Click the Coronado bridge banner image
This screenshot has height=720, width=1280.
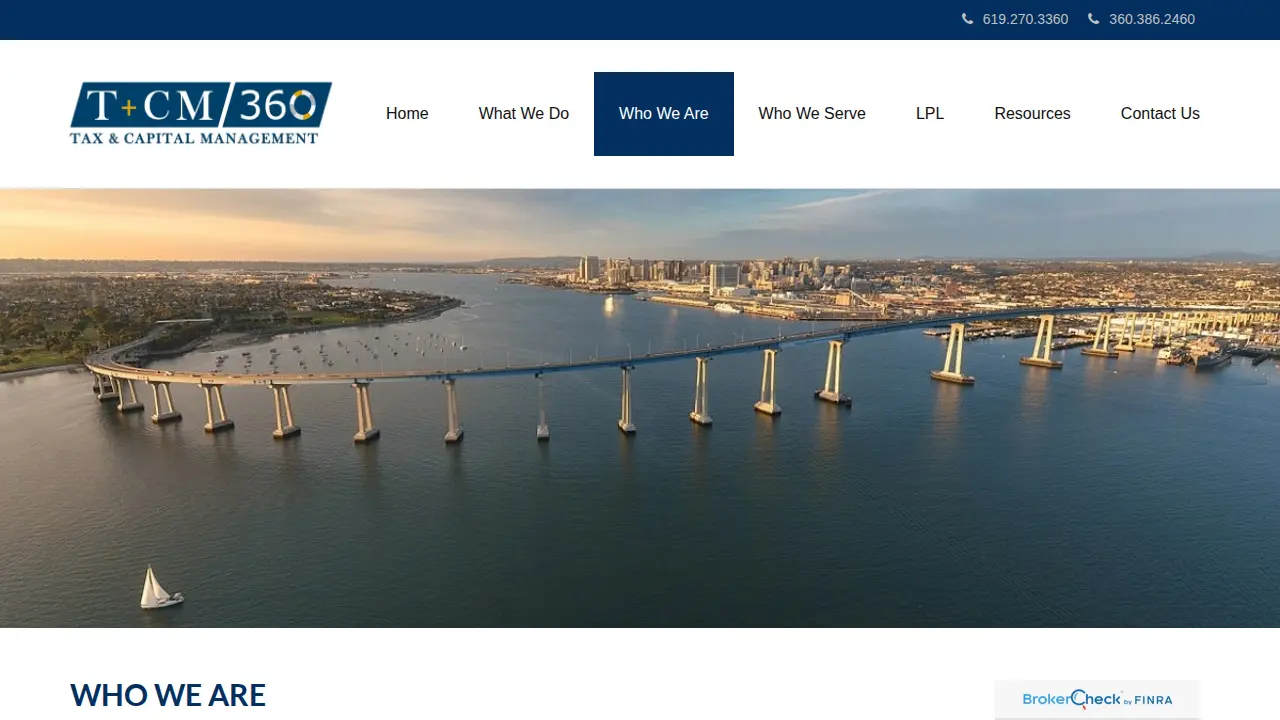[x=640, y=408]
